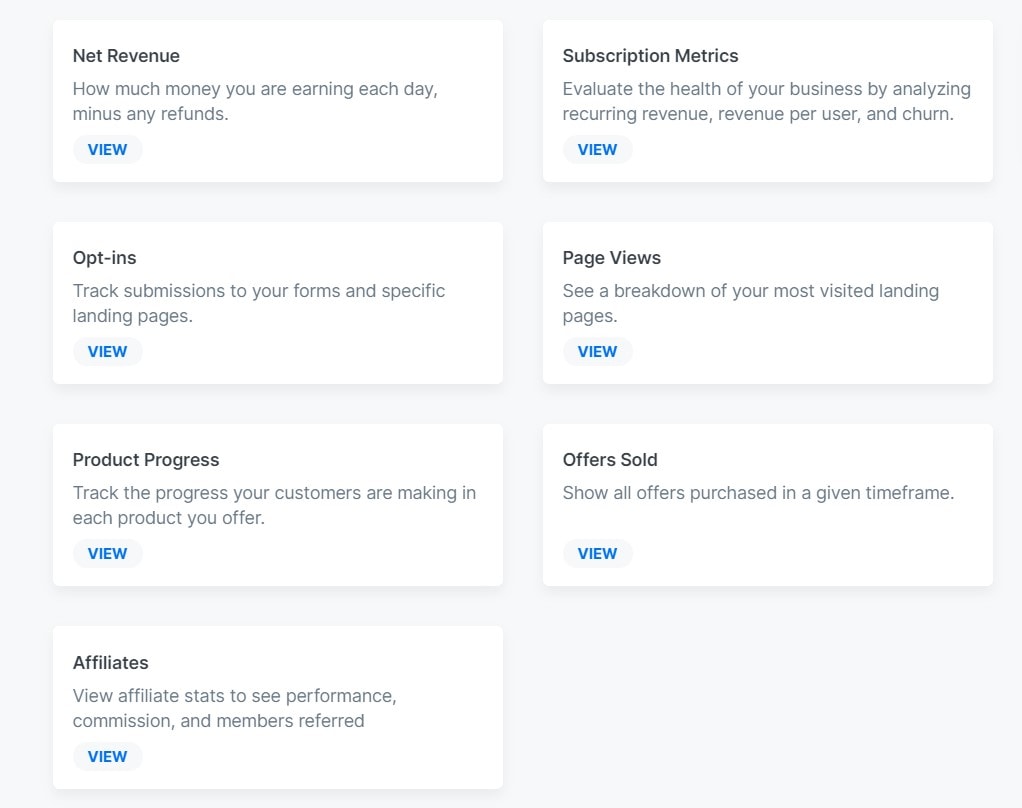
Task: Select the Page Views title
Action: (x=611, y=258)
